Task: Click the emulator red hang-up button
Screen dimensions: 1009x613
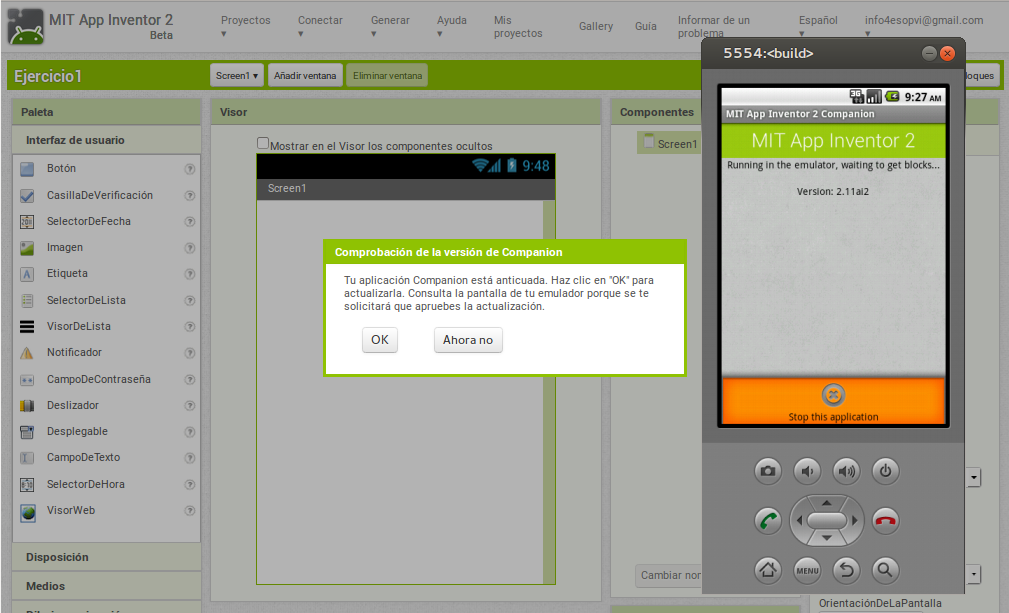Action: pyautogui.click(x=885, y=520)
